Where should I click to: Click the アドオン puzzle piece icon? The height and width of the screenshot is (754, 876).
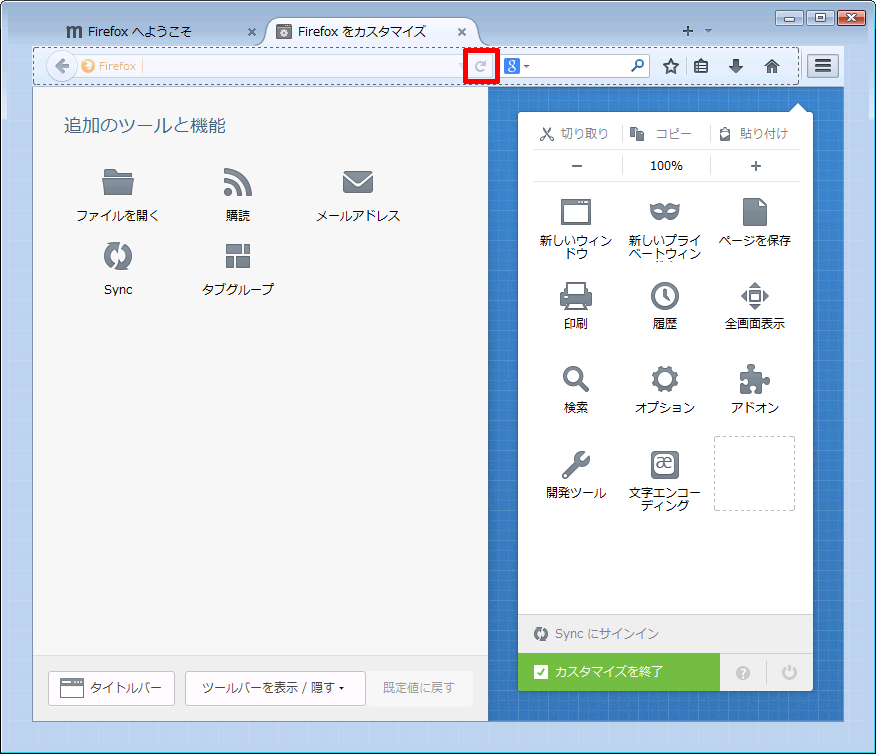pyautogui.click(x=755, y=379)
